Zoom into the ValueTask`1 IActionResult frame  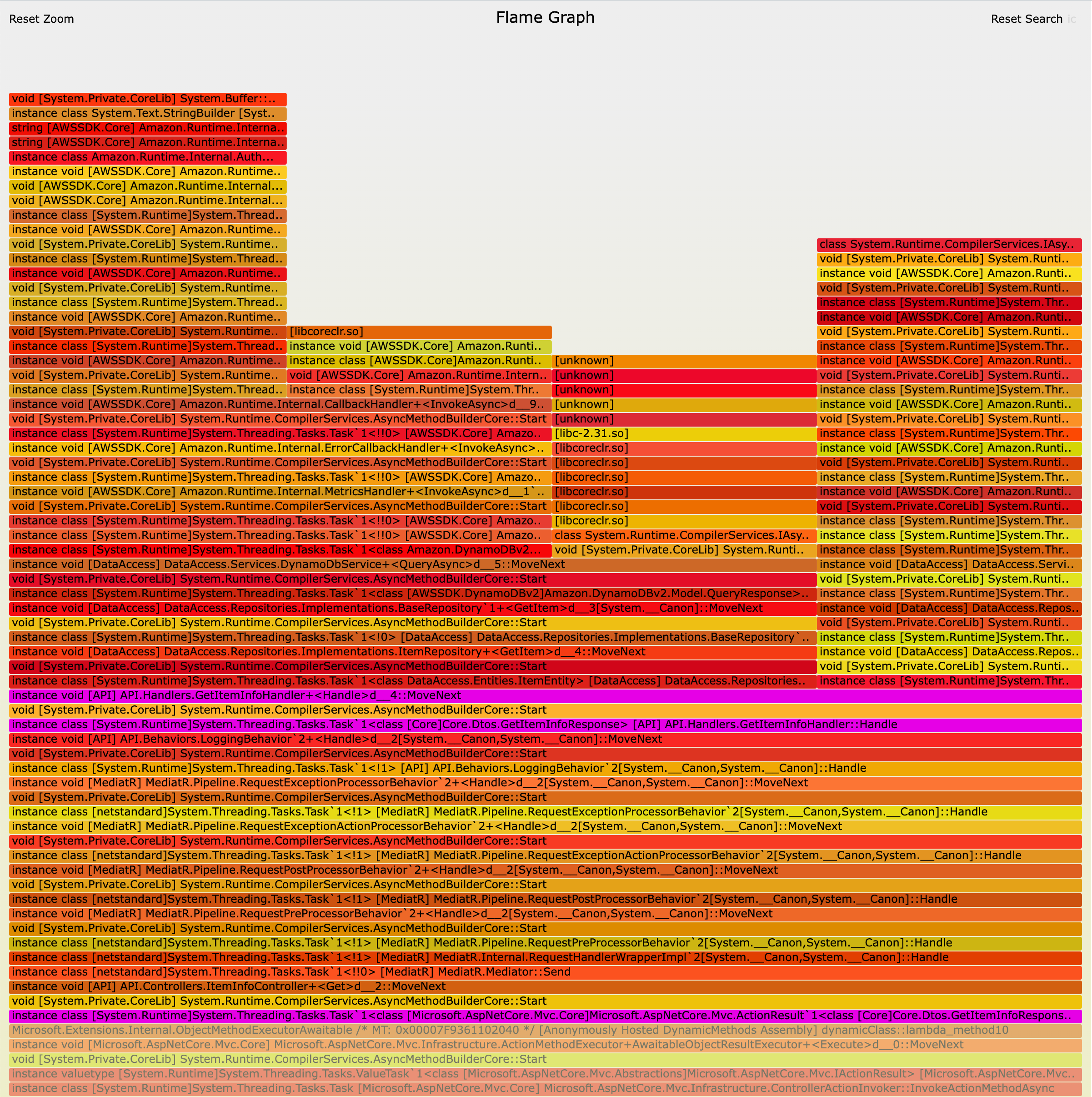[546, 1074]
